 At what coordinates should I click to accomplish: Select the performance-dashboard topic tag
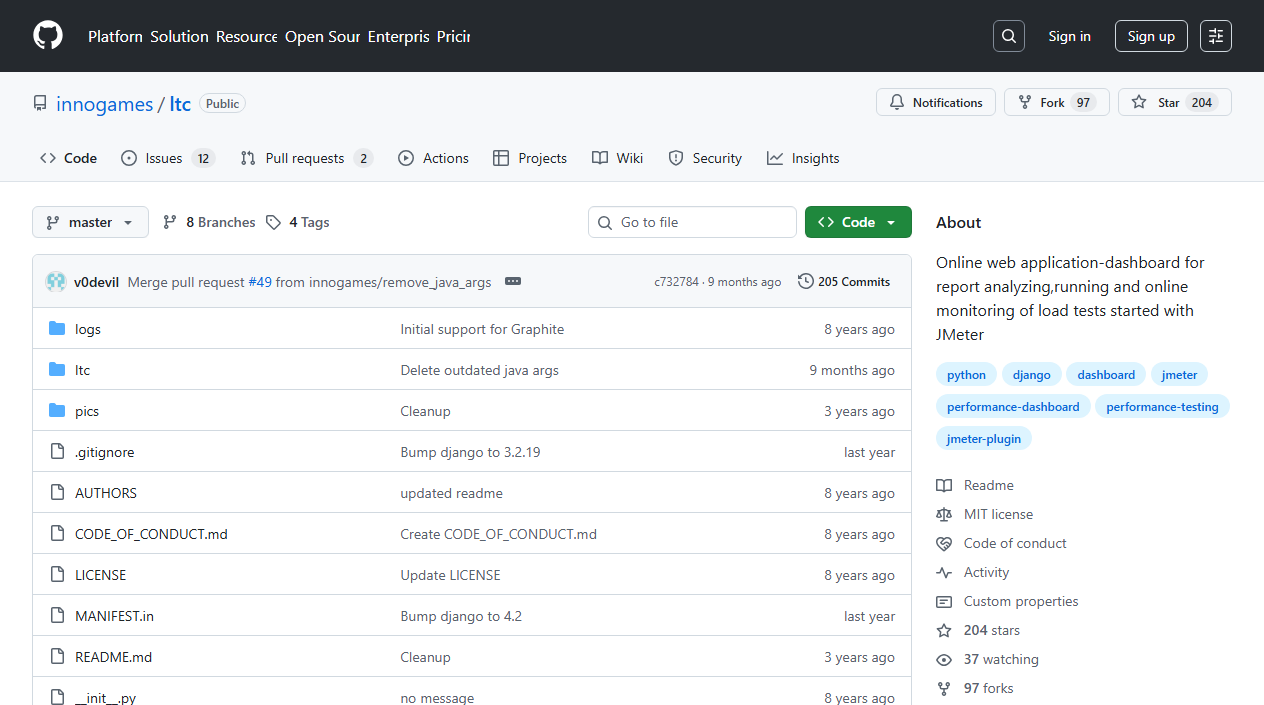pyautogui.click(x=1013, y=407)
